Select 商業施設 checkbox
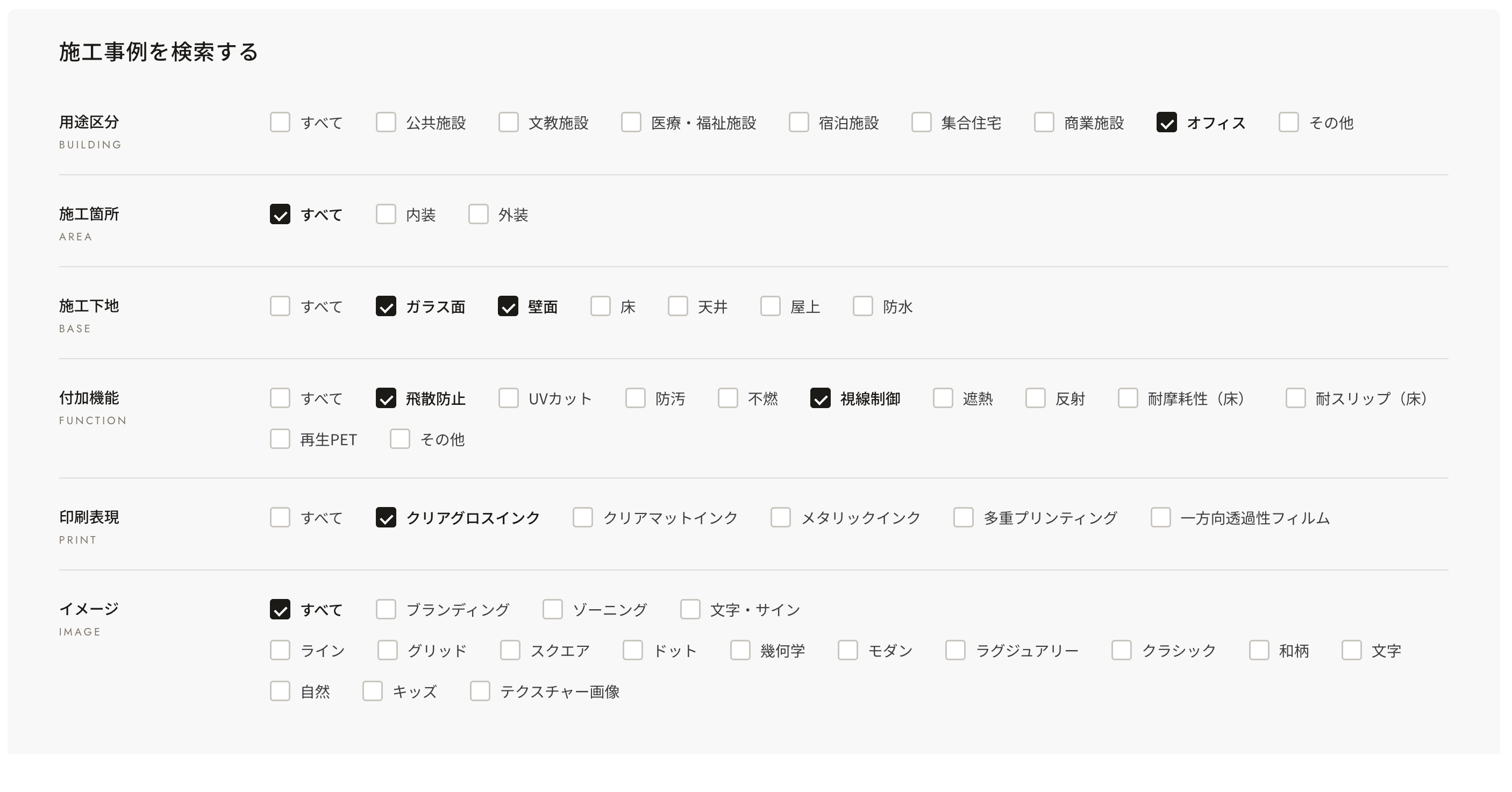1512x792 pixels. point(1044,122)
